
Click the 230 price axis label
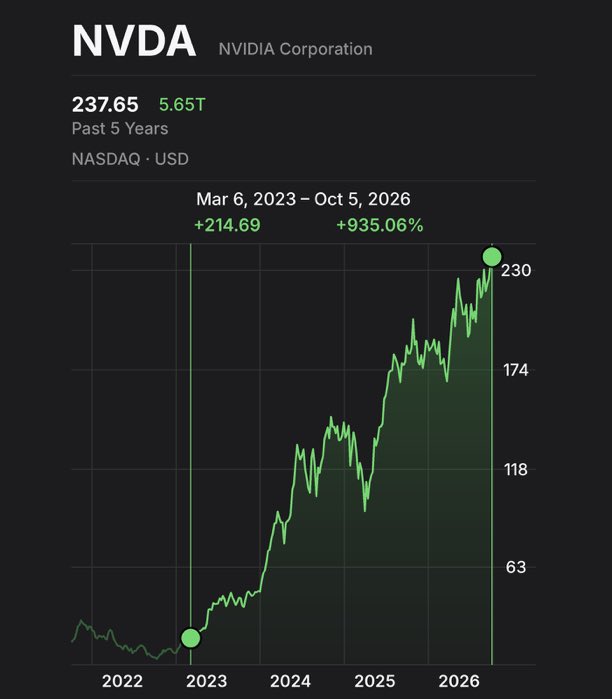(x=516, y=271)
